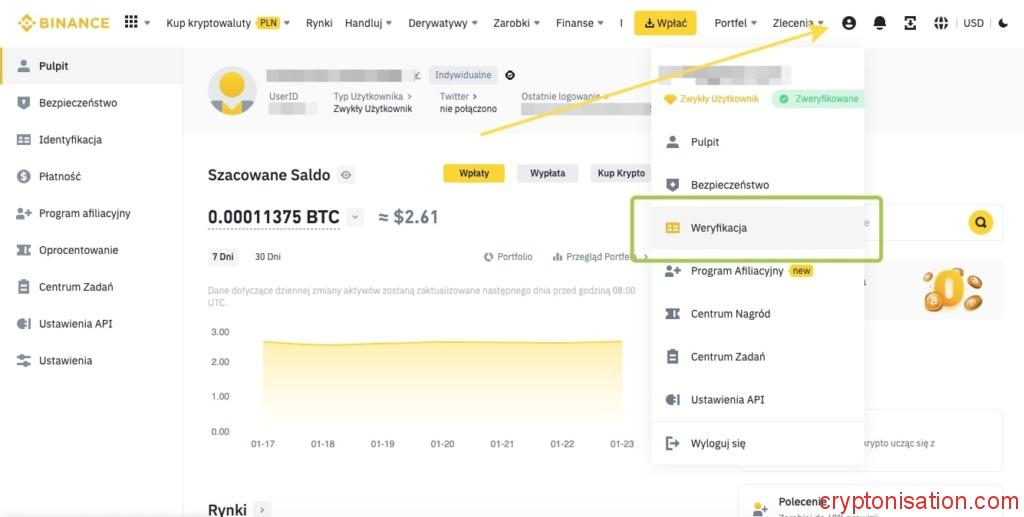Open the user profile account icon
The width and height of the screenshot is (1024, 517).
click(x=848, y=23)
